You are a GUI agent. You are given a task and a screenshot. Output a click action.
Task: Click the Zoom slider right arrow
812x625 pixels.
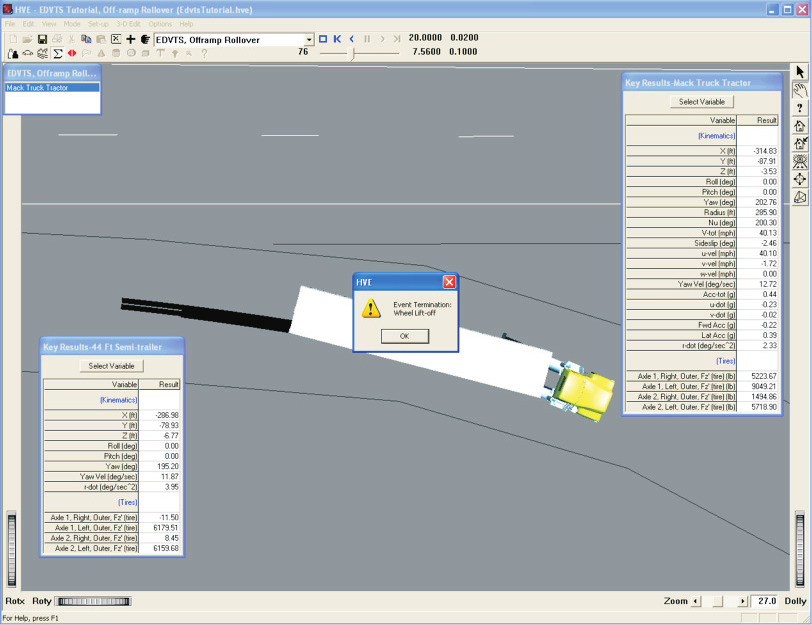[742, 601]
